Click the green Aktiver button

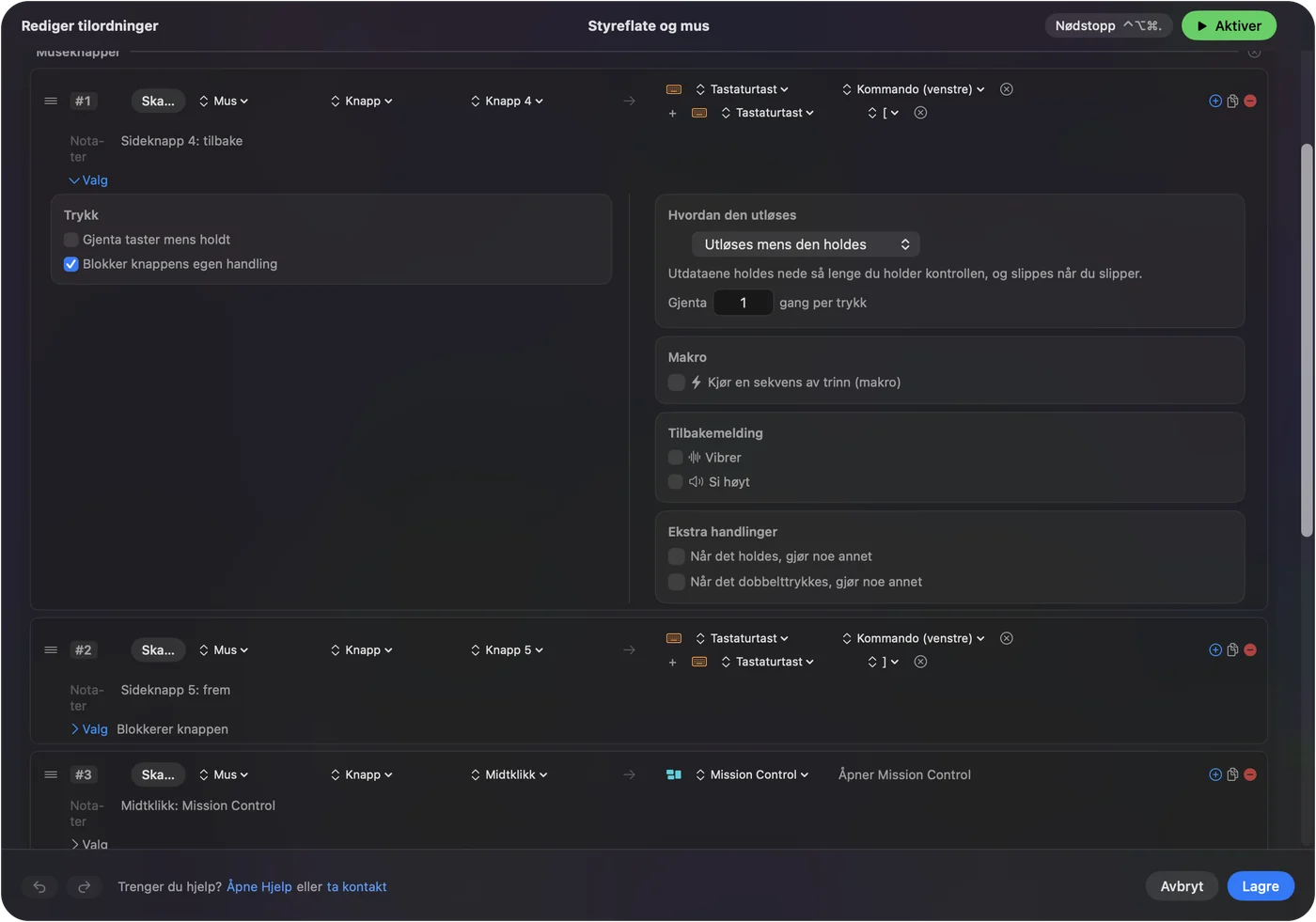click(x=1229, y=25)
